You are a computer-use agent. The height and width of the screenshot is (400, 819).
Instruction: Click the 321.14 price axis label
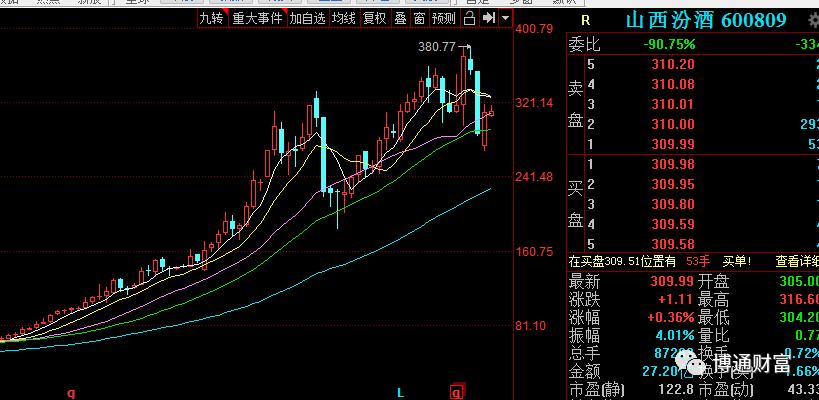click(x=534, y=103)
